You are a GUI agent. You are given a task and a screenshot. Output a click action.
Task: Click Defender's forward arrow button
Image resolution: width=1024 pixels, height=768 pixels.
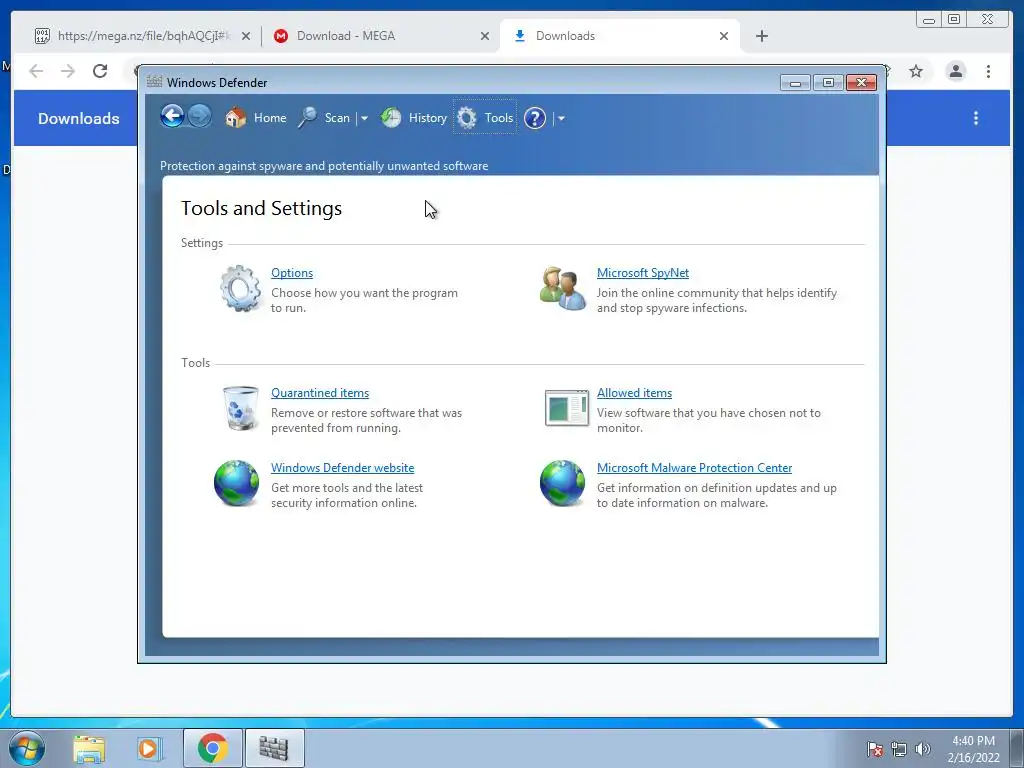coord(200,117)
